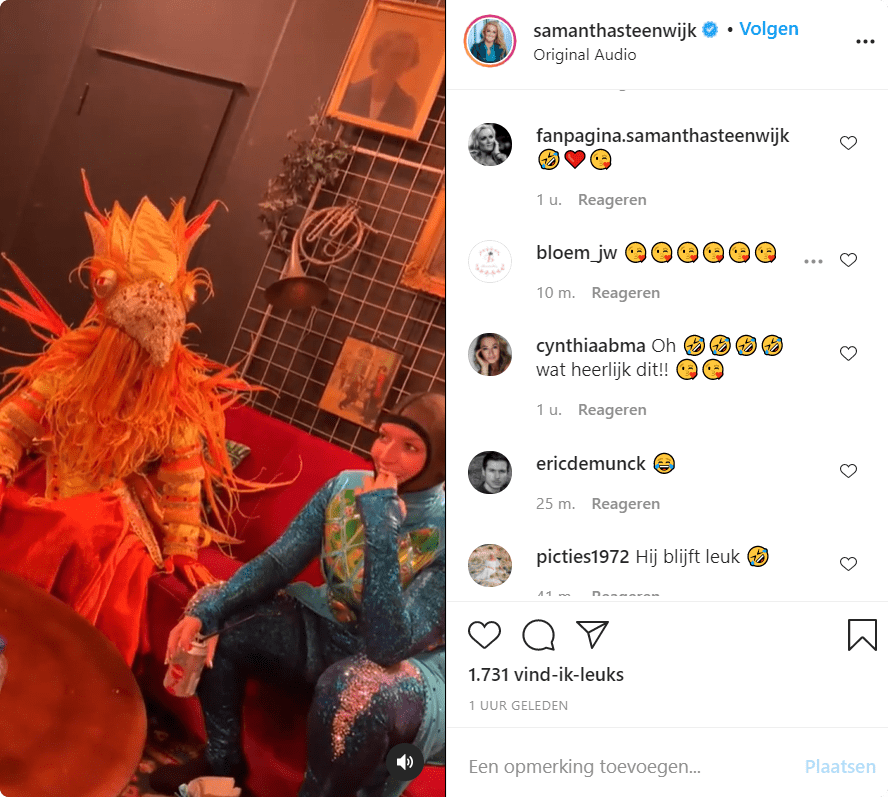The height and width of the screenshot is (797, 888).
Task: Open the post options three-dot menu
Action: tap(865, 41)
